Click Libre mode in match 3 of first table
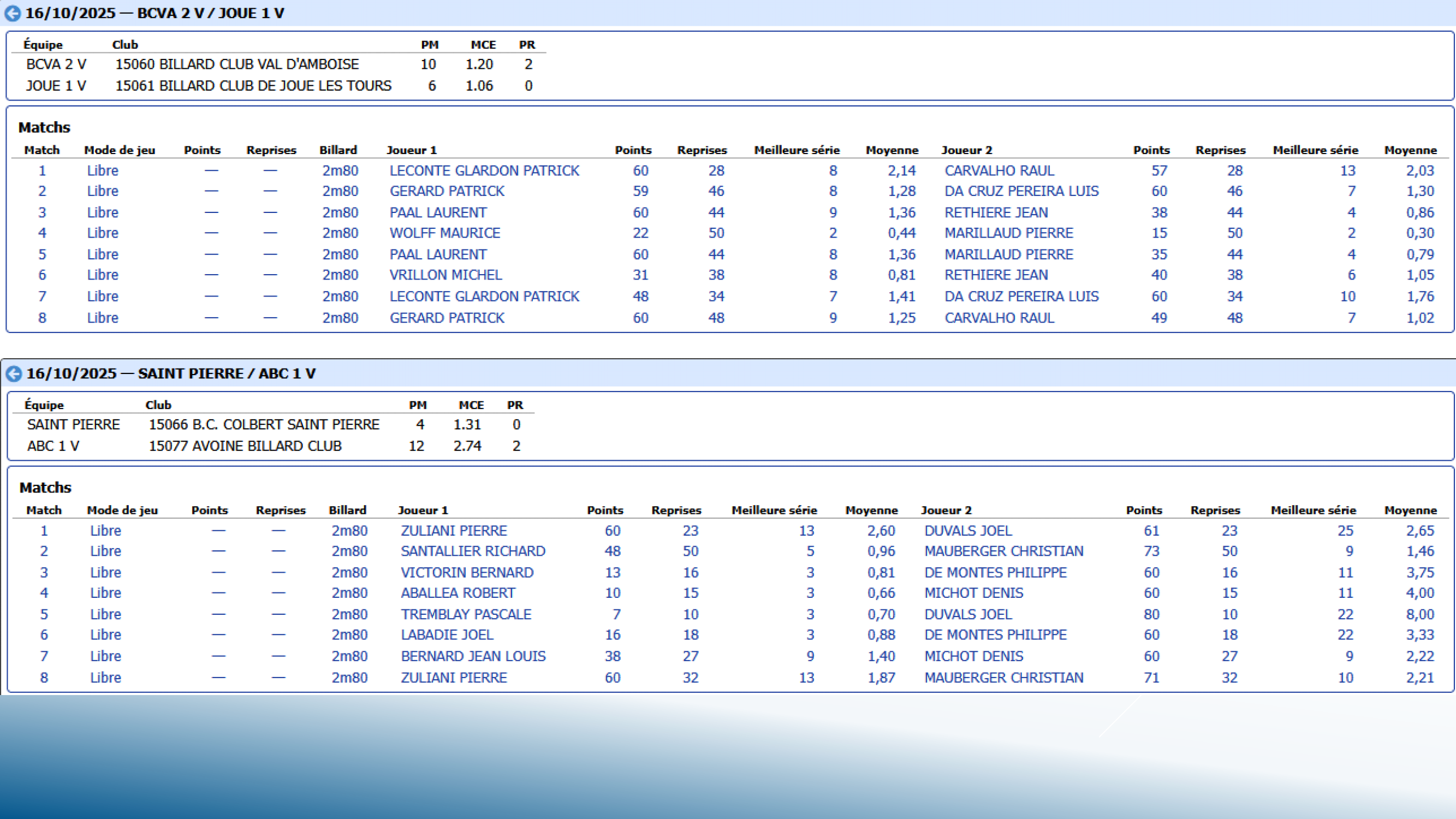1456x819 pixels. [x=102, y=212]
